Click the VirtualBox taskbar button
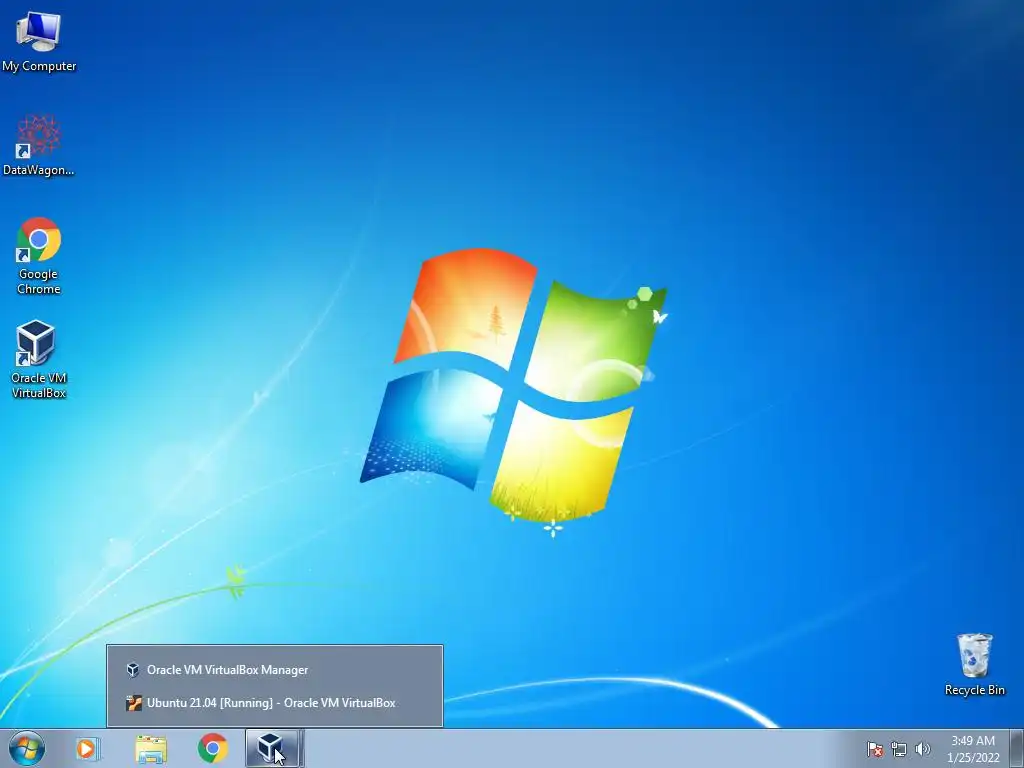1024x768 pixels. pos(274,748)
